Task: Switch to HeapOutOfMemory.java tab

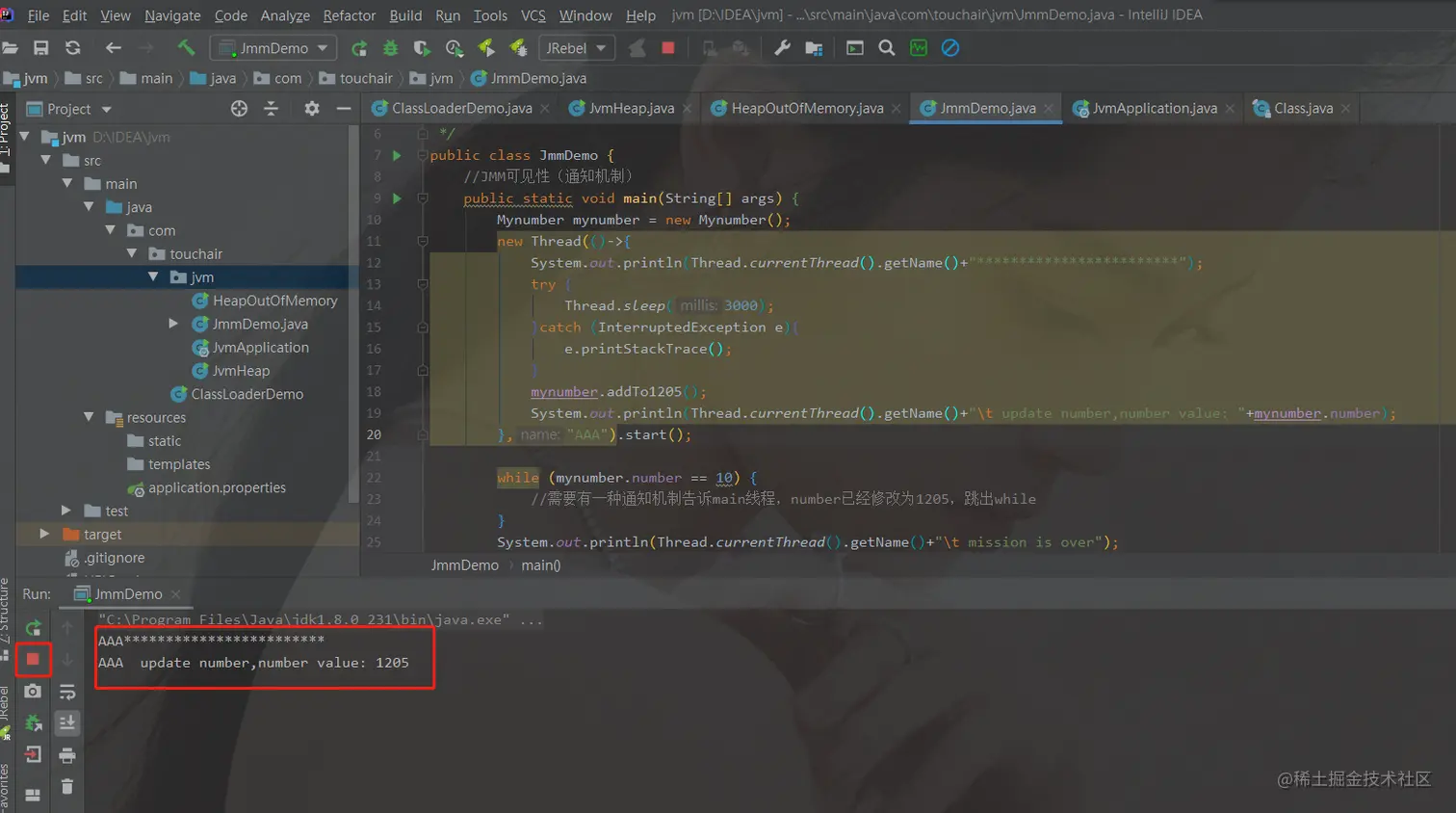Action: (x=806, y=108)
